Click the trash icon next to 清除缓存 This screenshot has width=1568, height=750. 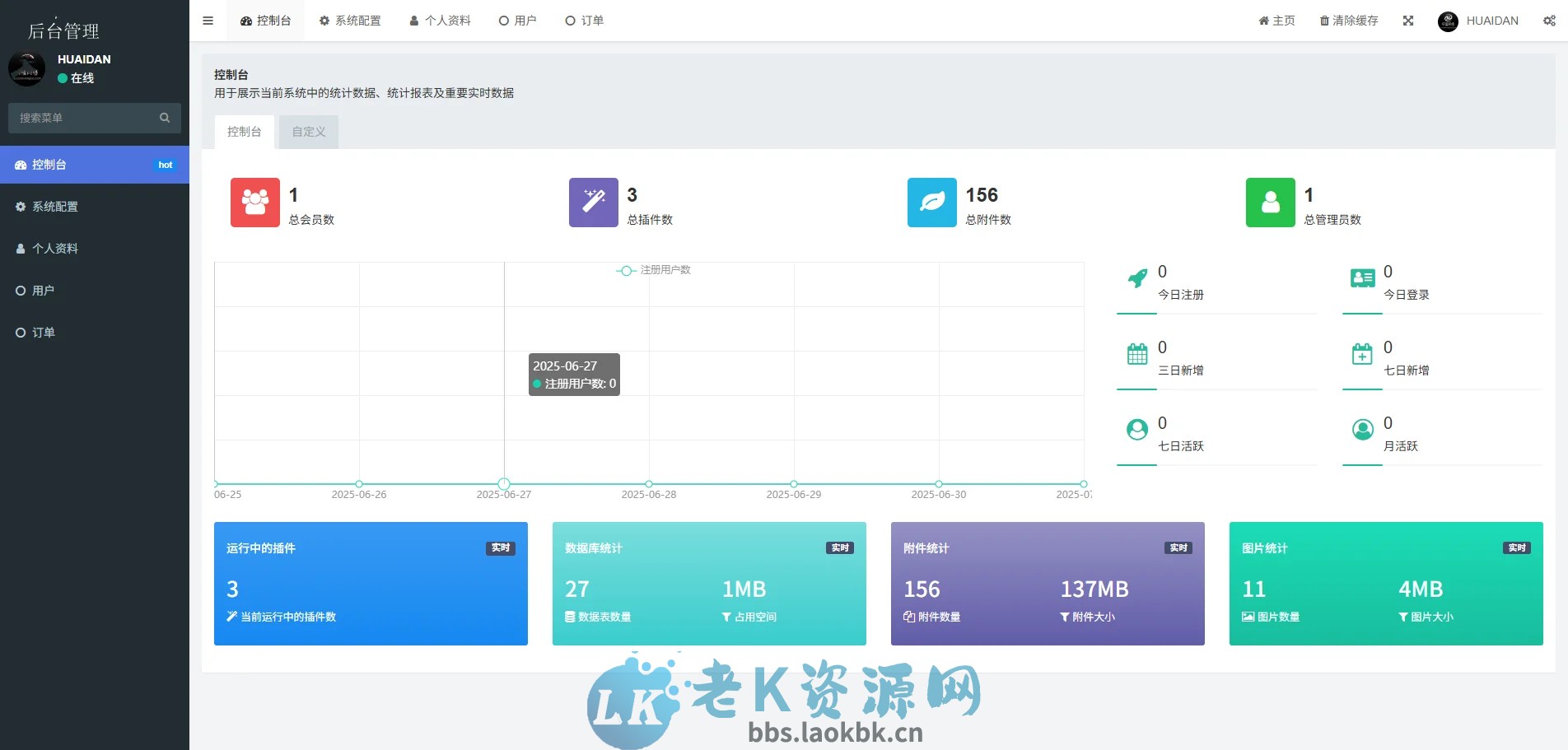click(x=1323, y=20)
